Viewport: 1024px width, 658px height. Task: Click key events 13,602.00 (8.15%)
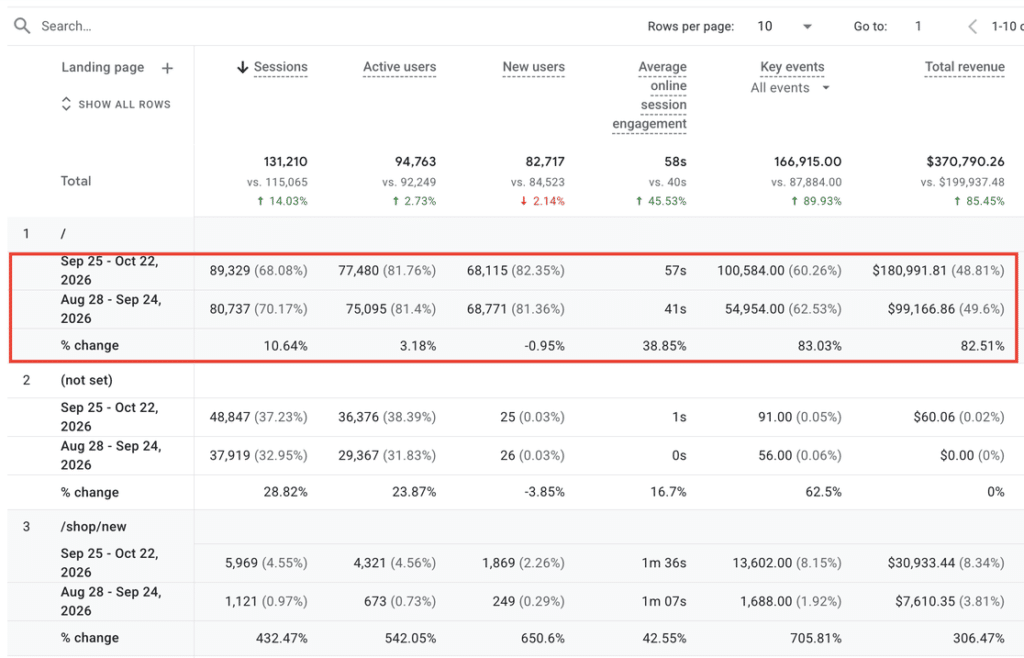(x=787, y=563)
